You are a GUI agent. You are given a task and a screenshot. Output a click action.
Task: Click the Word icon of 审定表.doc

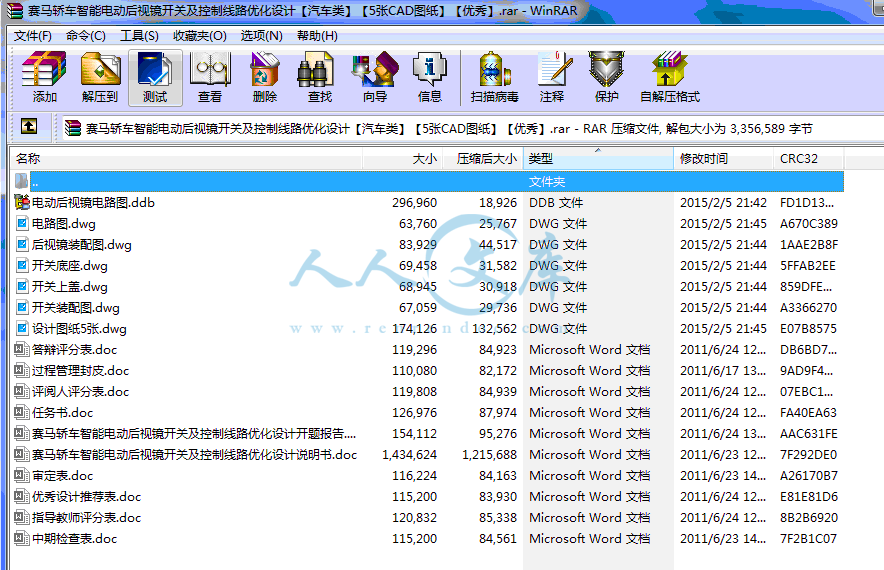tap(21, 475)
